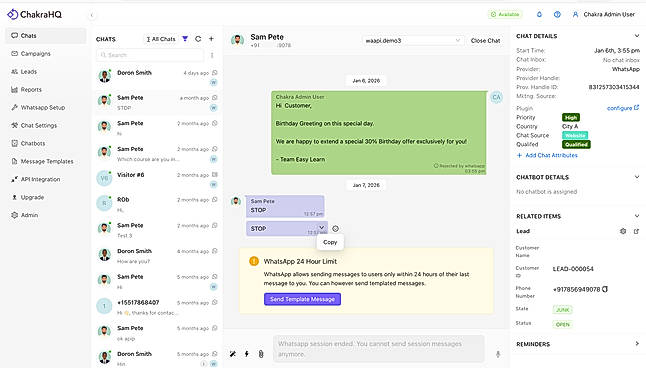Click the JUNK state badge
The width and height of the screenshot is (646, 368).
pos(563,310)
